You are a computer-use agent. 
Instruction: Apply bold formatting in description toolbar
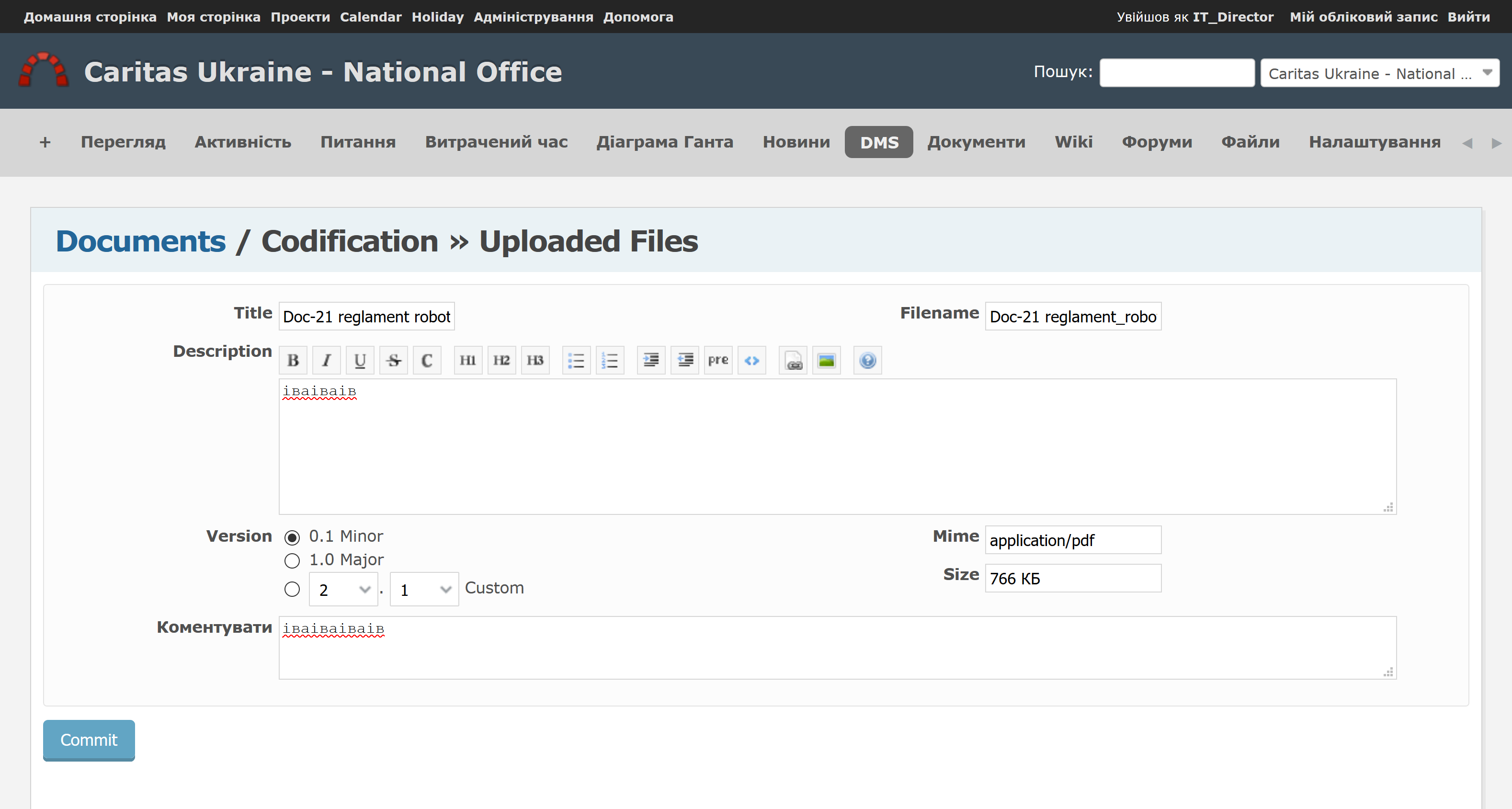pyautogui.click(x=293, y=360)
